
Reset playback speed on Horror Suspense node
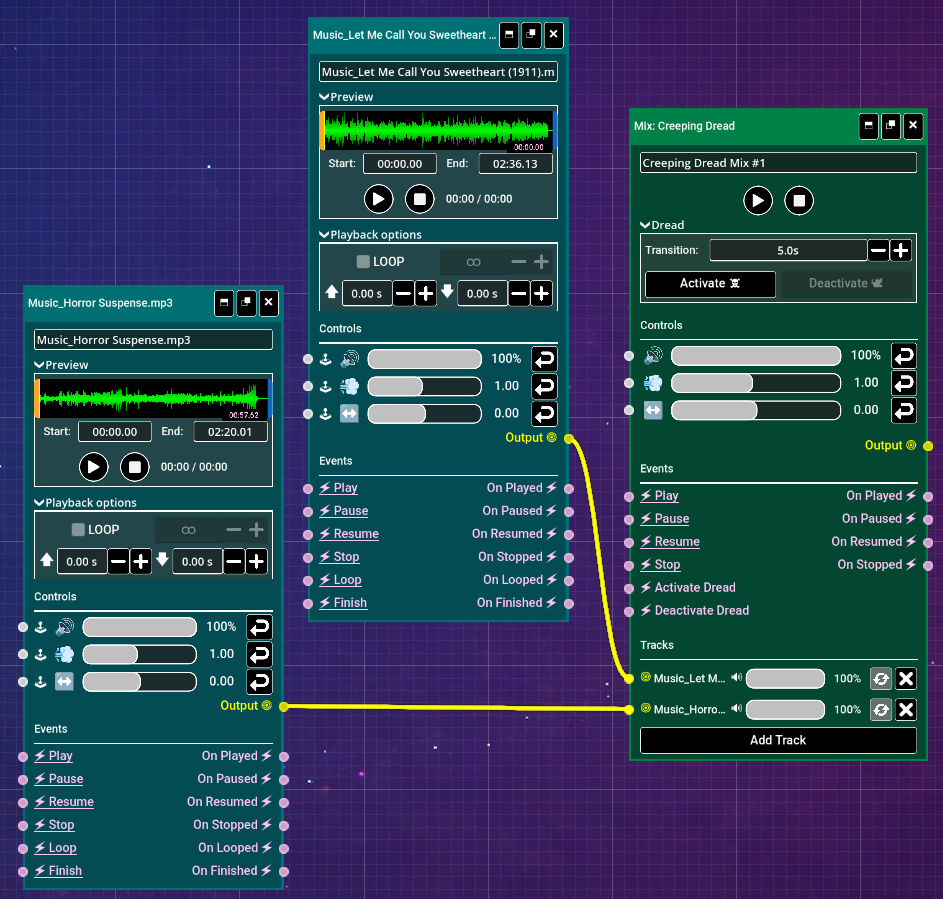click(x=260, y=654)
